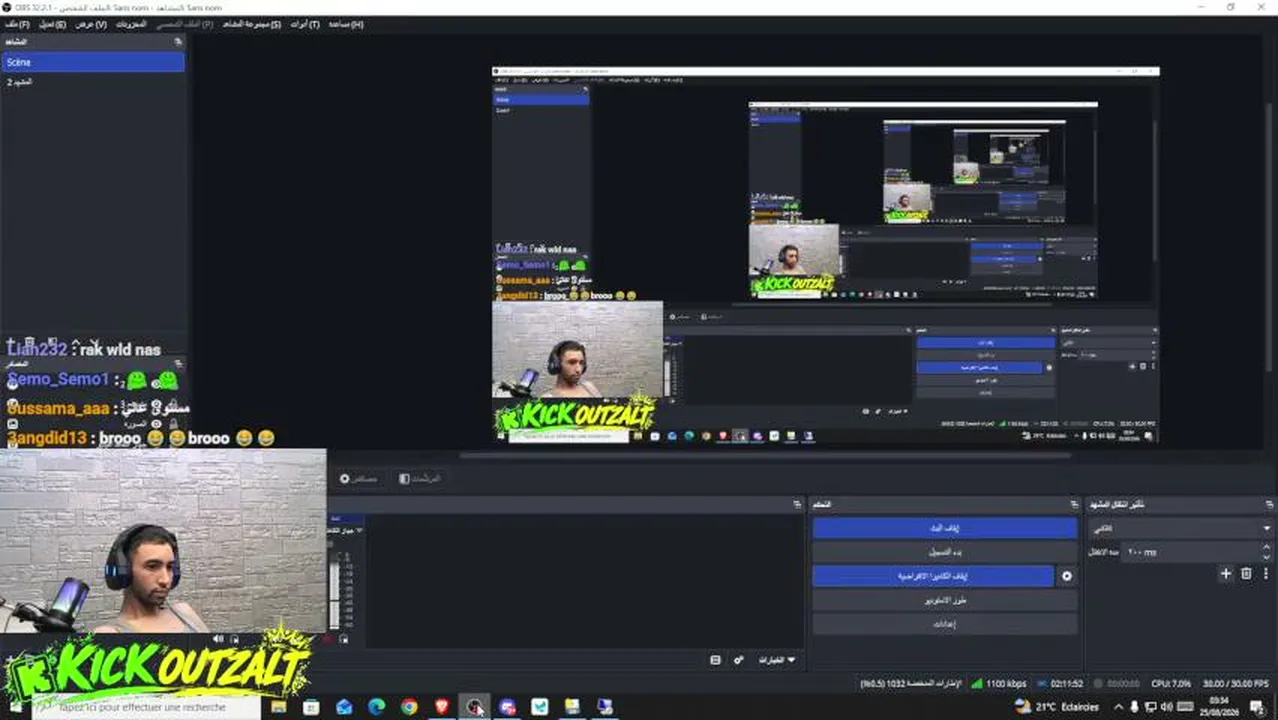Click the OBS Studio taskbar icon

[474, 707]
